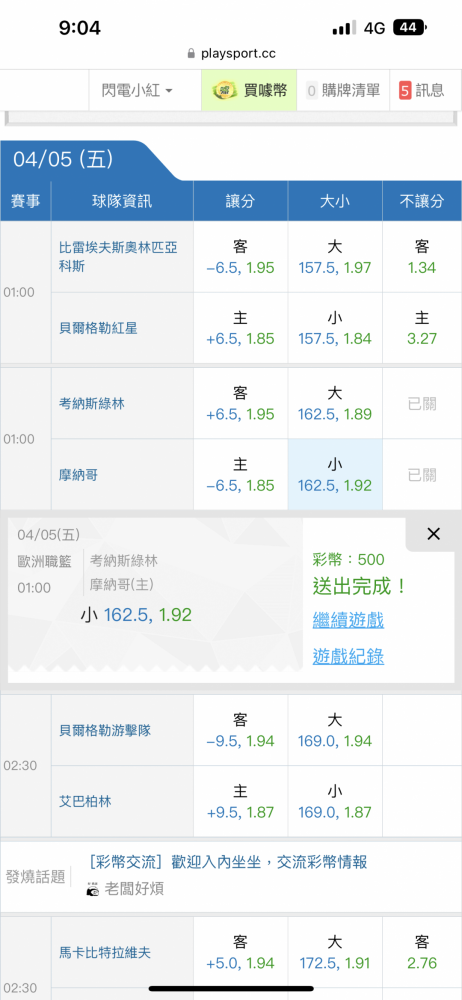The height and width of the screenshot is (1000, 462).
Task: Select 客 +5.0, 1.94 for 馬卡比特拉維夫
Action: tap(241, 953)
